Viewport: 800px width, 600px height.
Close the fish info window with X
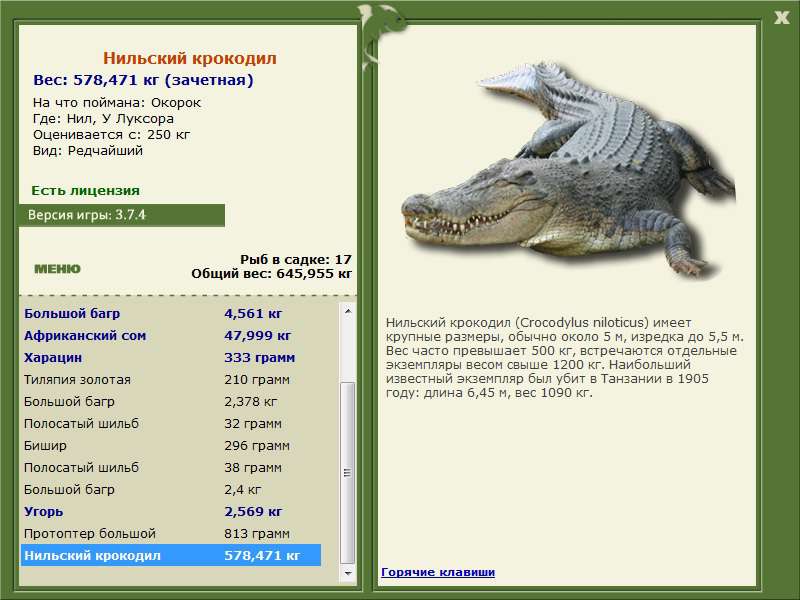point(781,18)
